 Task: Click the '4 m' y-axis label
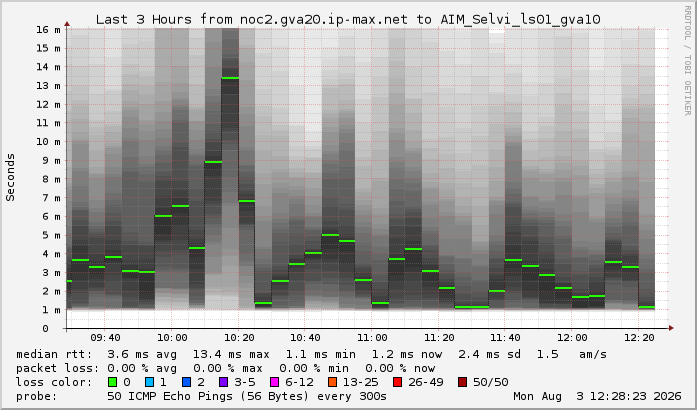pos(52,254)
